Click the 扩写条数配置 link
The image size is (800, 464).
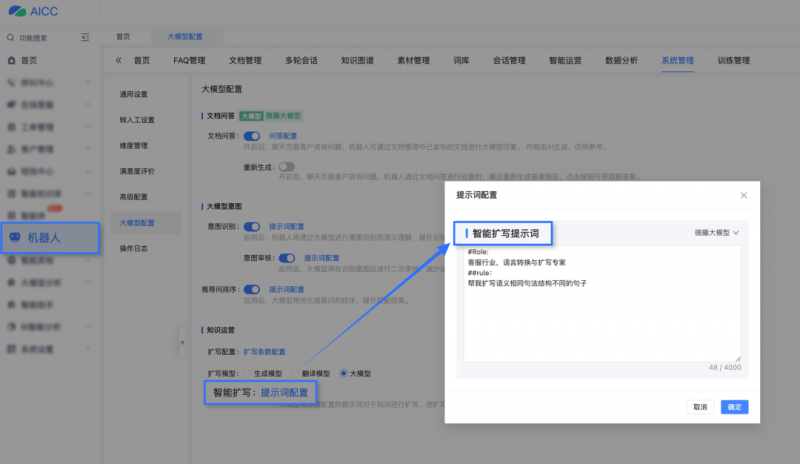pyautogui.click(x=265, y=352)
